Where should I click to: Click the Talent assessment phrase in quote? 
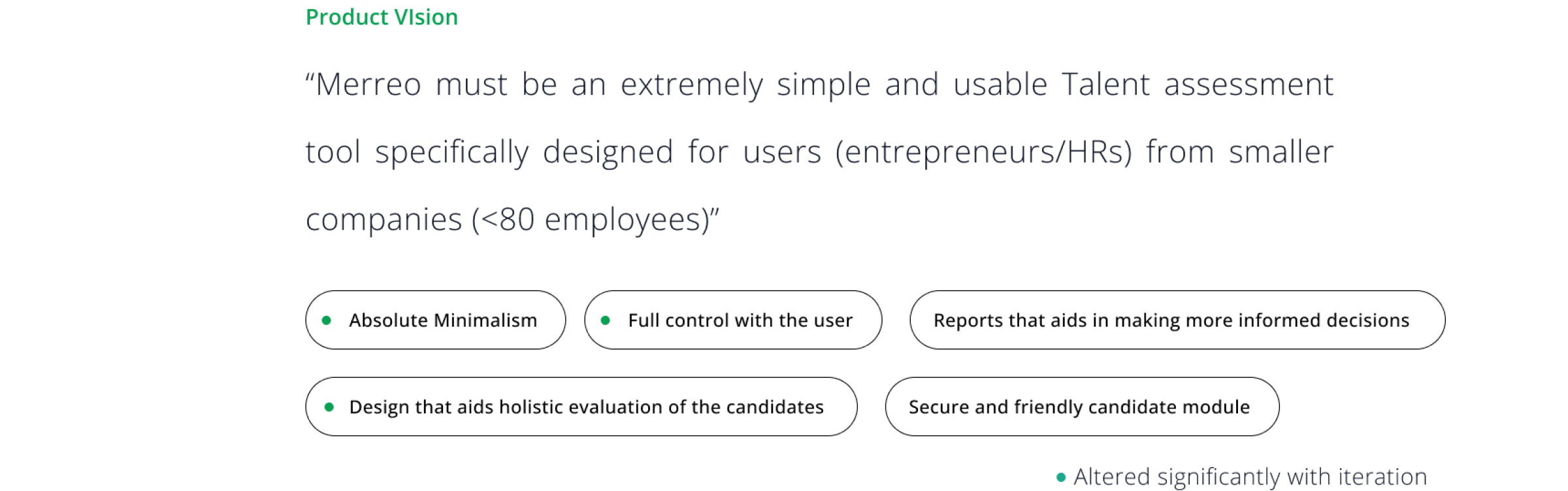1198,85
